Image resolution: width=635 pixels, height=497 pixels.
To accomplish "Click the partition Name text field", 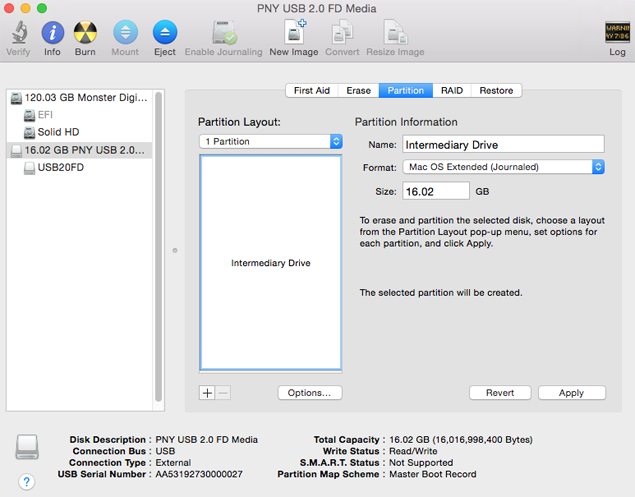I will pyautogui.click(x=503, y=145).
